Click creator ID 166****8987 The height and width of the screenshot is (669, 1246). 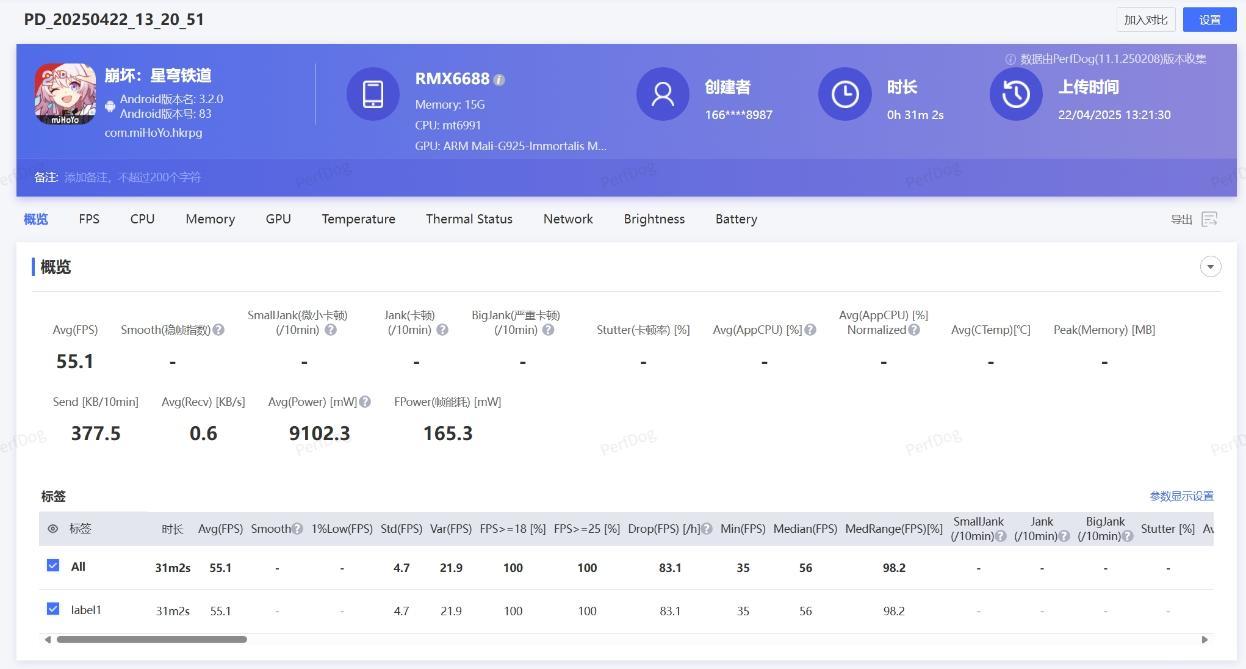coord(739,115)
